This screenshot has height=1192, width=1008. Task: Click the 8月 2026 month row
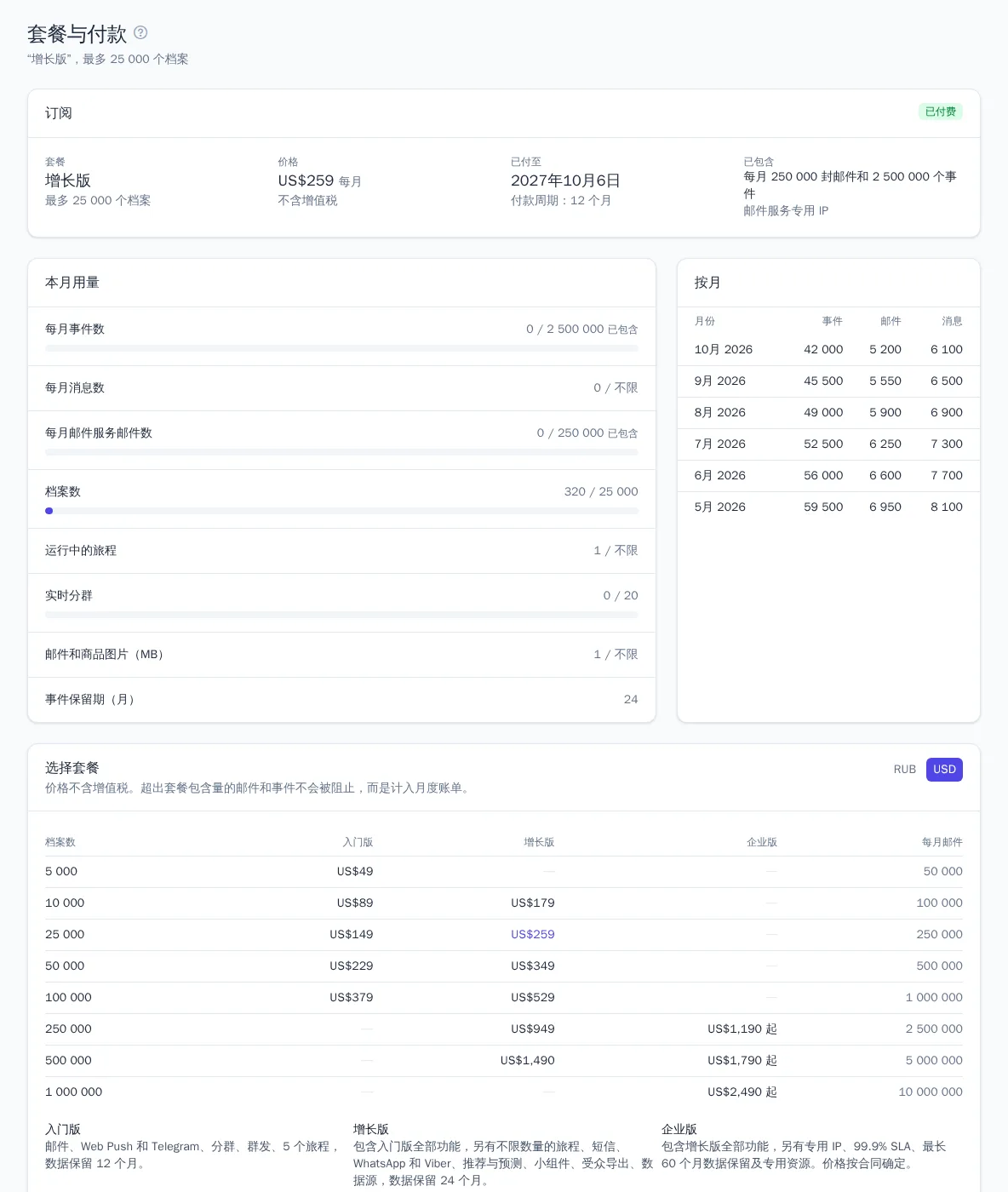[828, 412]
